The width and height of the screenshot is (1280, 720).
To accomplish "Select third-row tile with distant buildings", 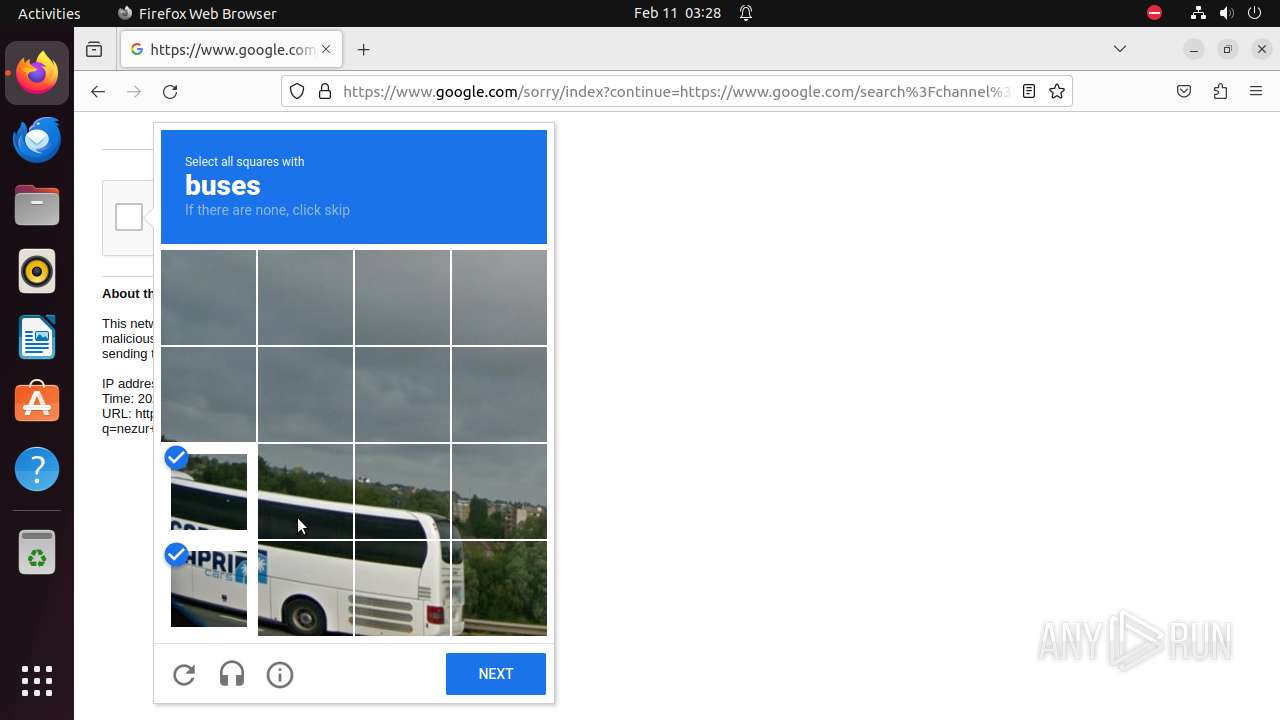I will click(499, 492).
